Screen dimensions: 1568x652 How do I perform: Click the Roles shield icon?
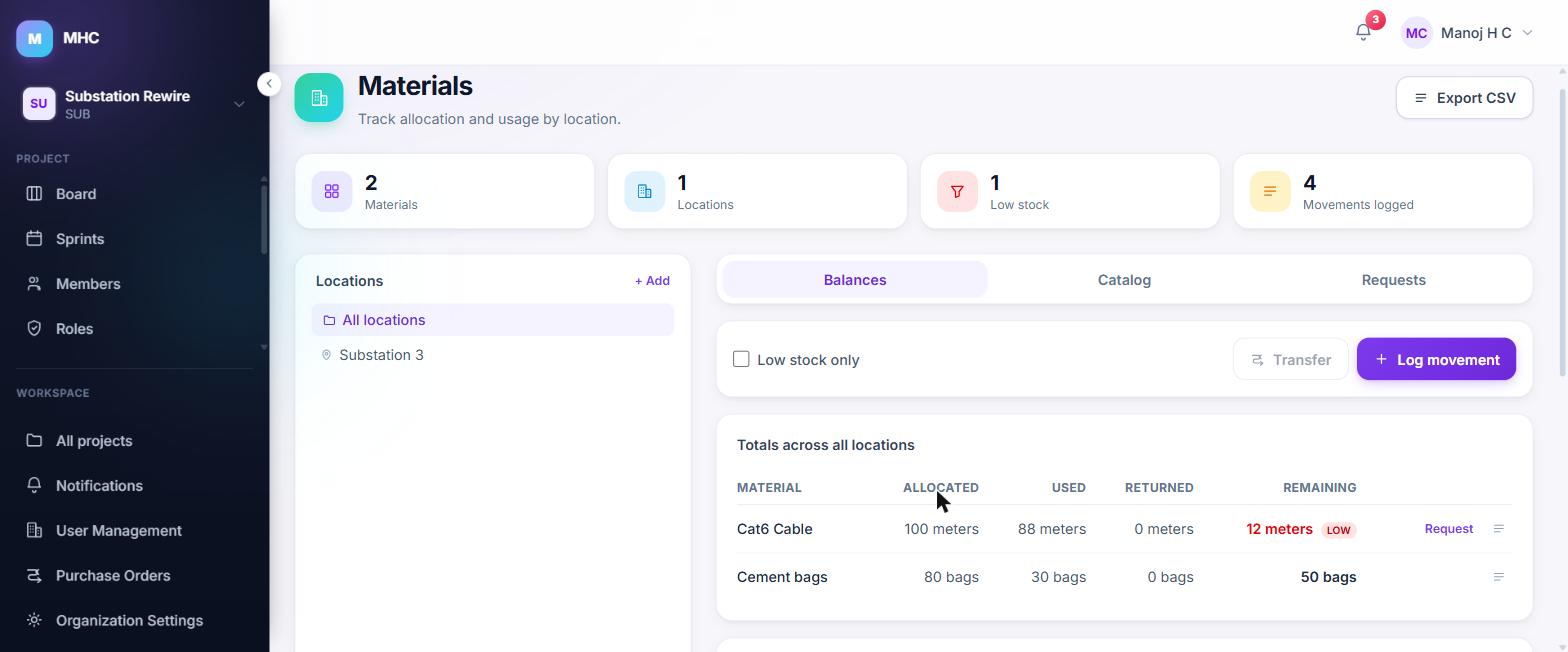point(34,329)
